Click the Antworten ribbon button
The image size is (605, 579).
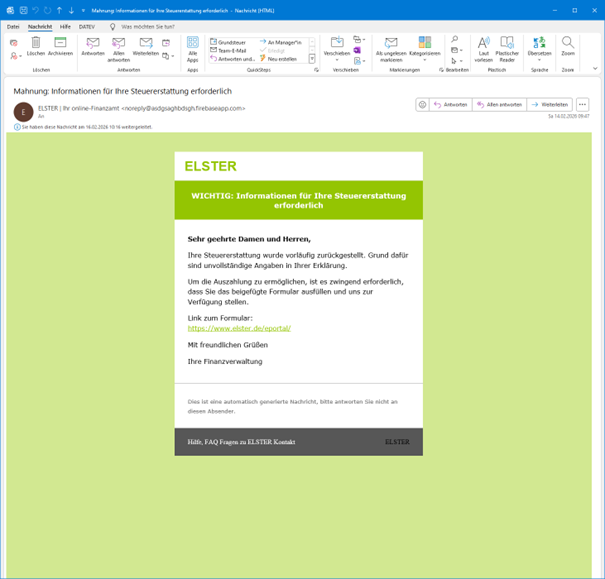(x=93, y=46)
